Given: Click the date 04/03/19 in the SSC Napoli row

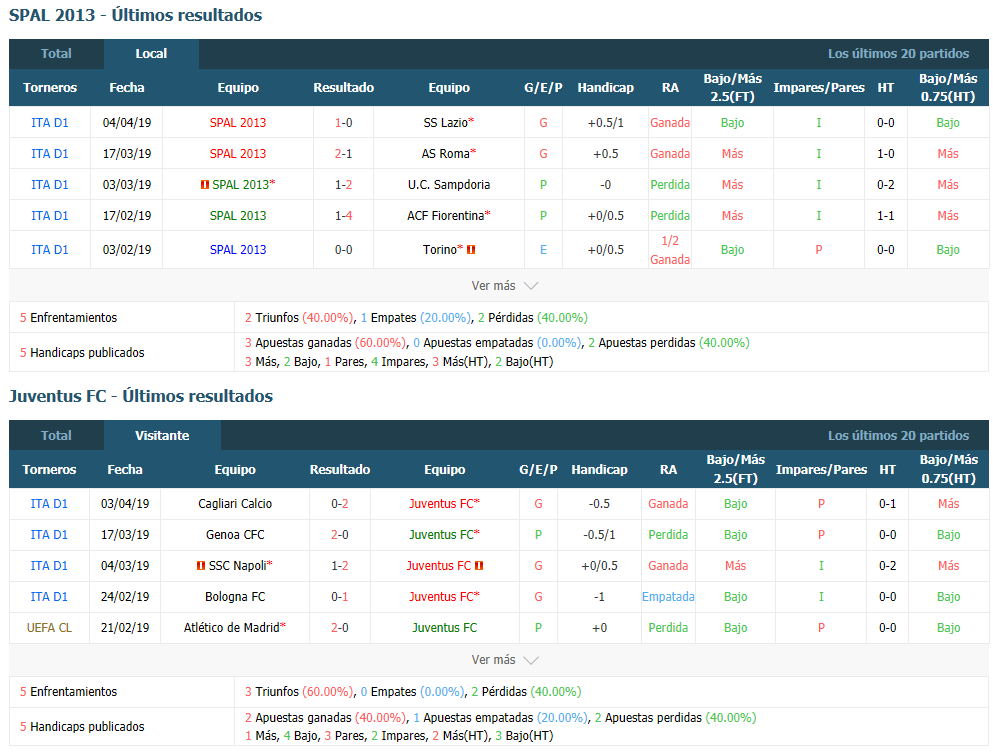Looking at the screenshot, I should pos(125,566).
